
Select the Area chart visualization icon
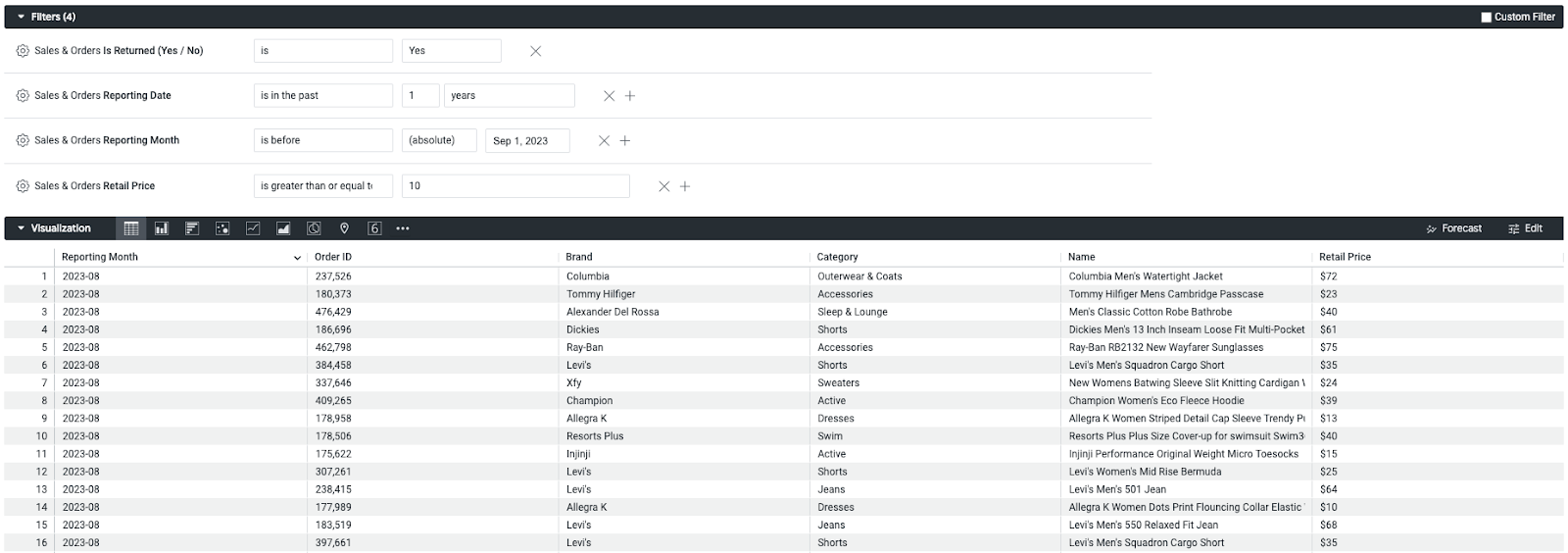point(283,228)
